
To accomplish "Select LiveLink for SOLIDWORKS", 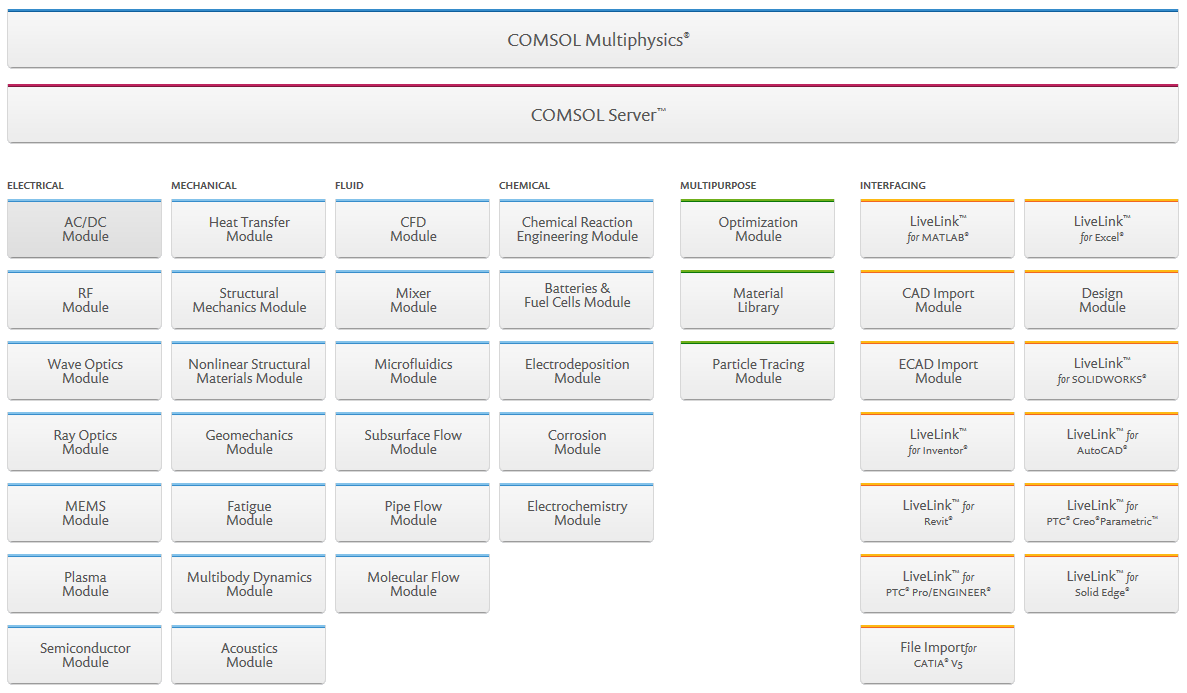I will (1102, 372).
